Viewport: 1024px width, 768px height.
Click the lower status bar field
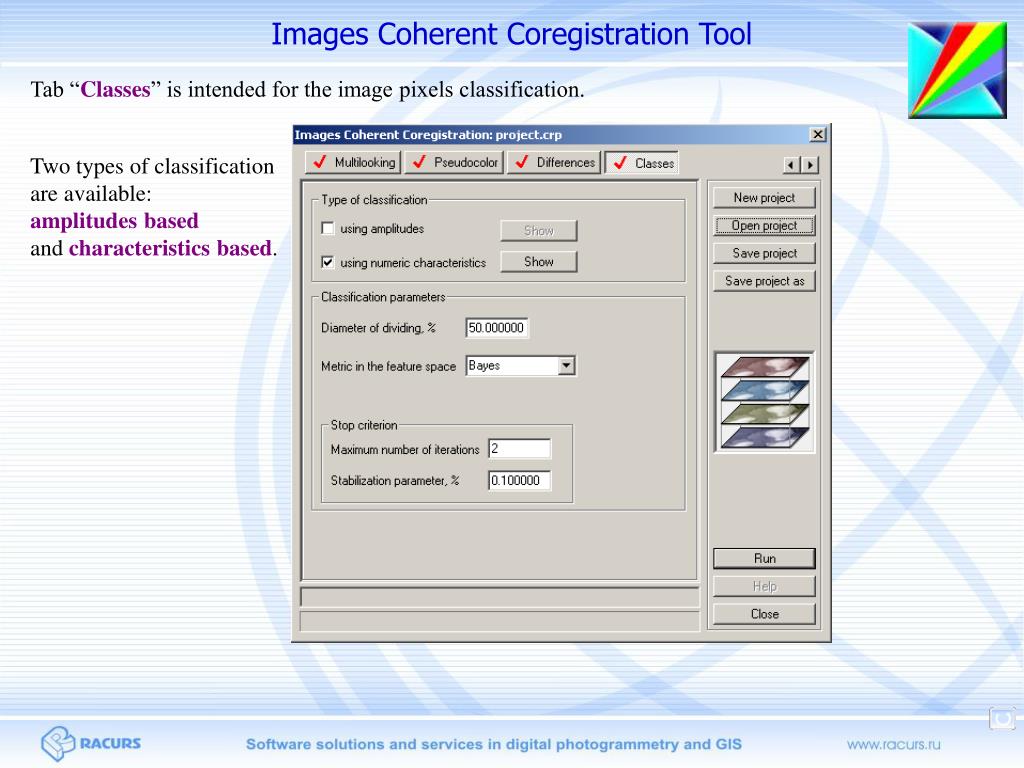(x=500, y=620)
